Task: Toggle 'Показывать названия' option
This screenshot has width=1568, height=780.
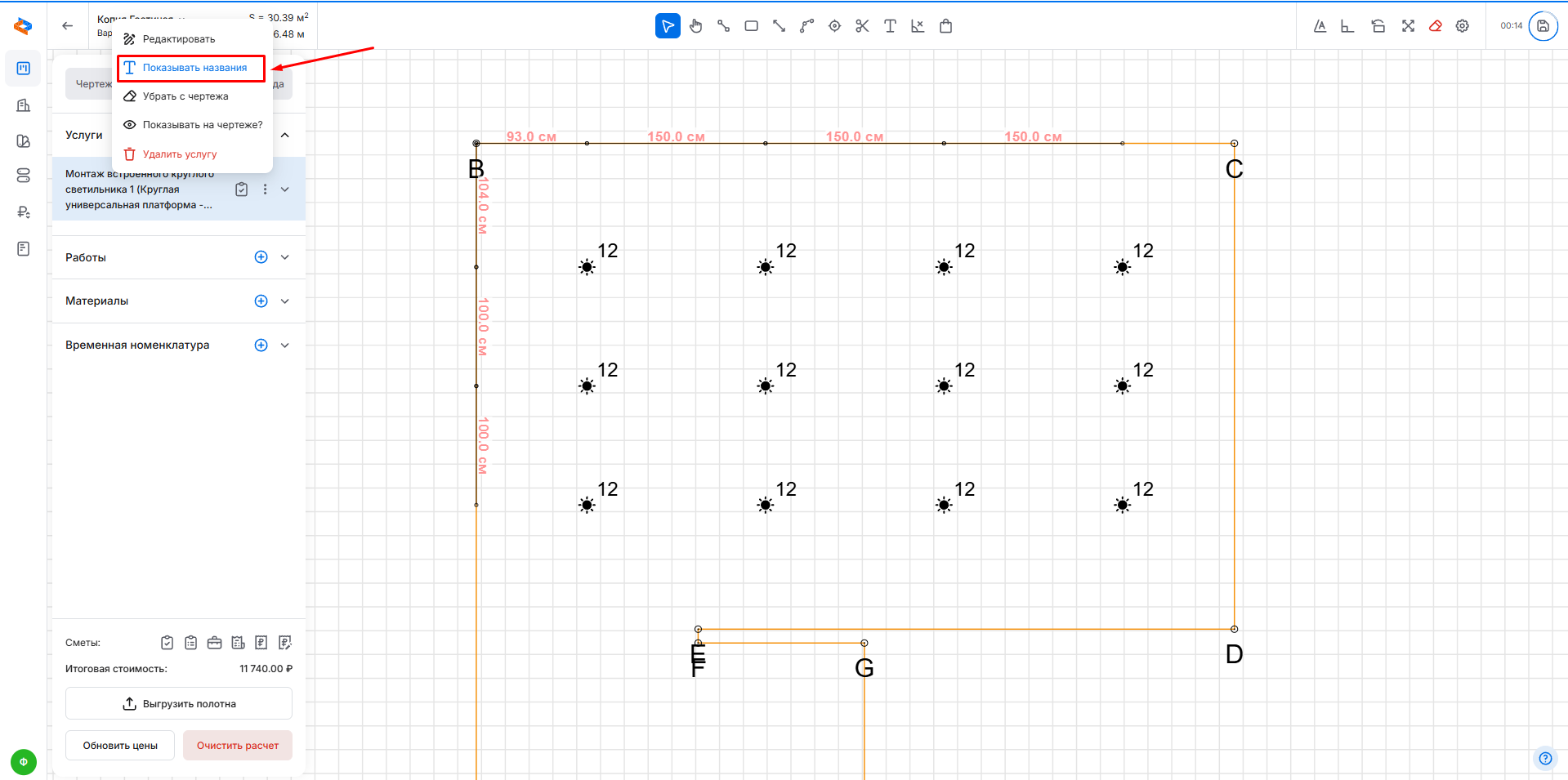Action: (194, 68)
